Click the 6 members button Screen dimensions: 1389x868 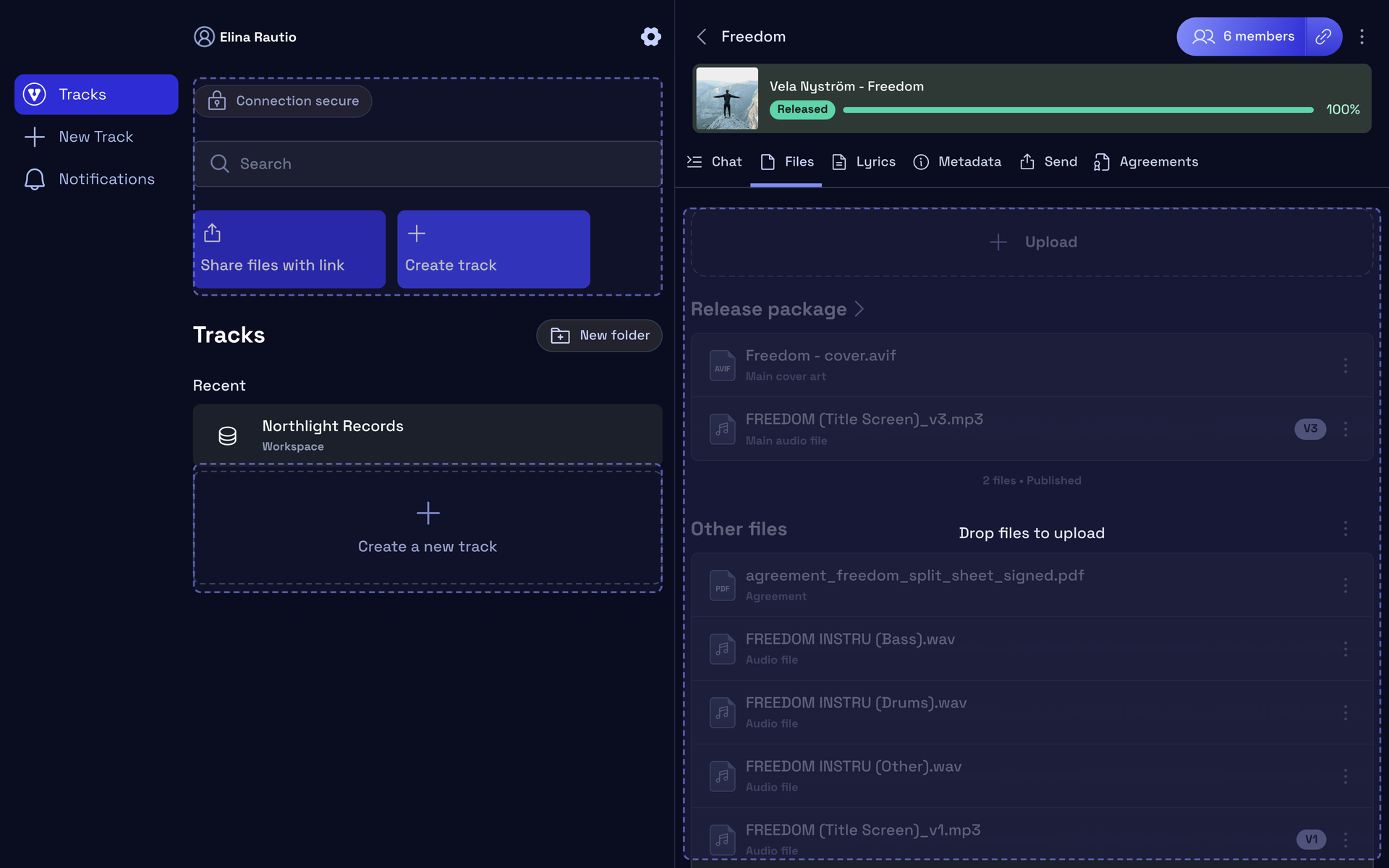point(1241,37)
